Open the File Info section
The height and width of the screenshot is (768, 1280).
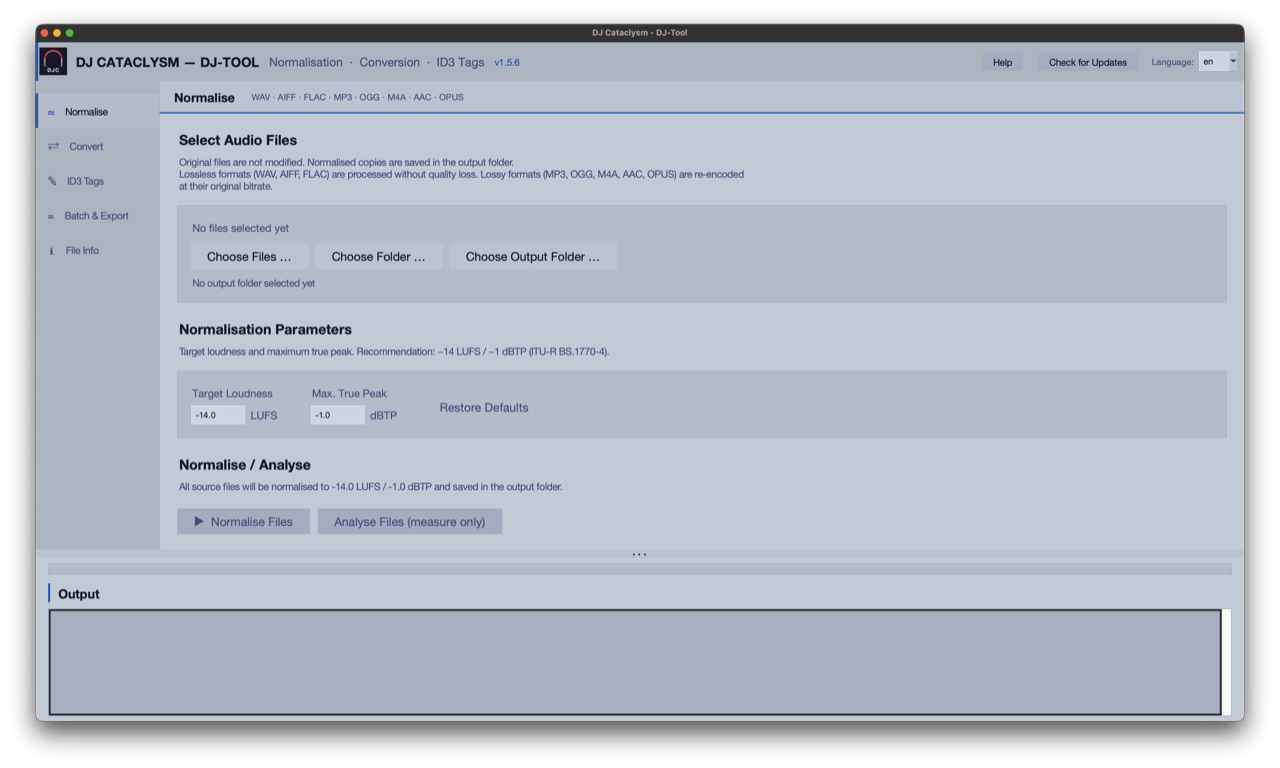[x=98, y=251]
